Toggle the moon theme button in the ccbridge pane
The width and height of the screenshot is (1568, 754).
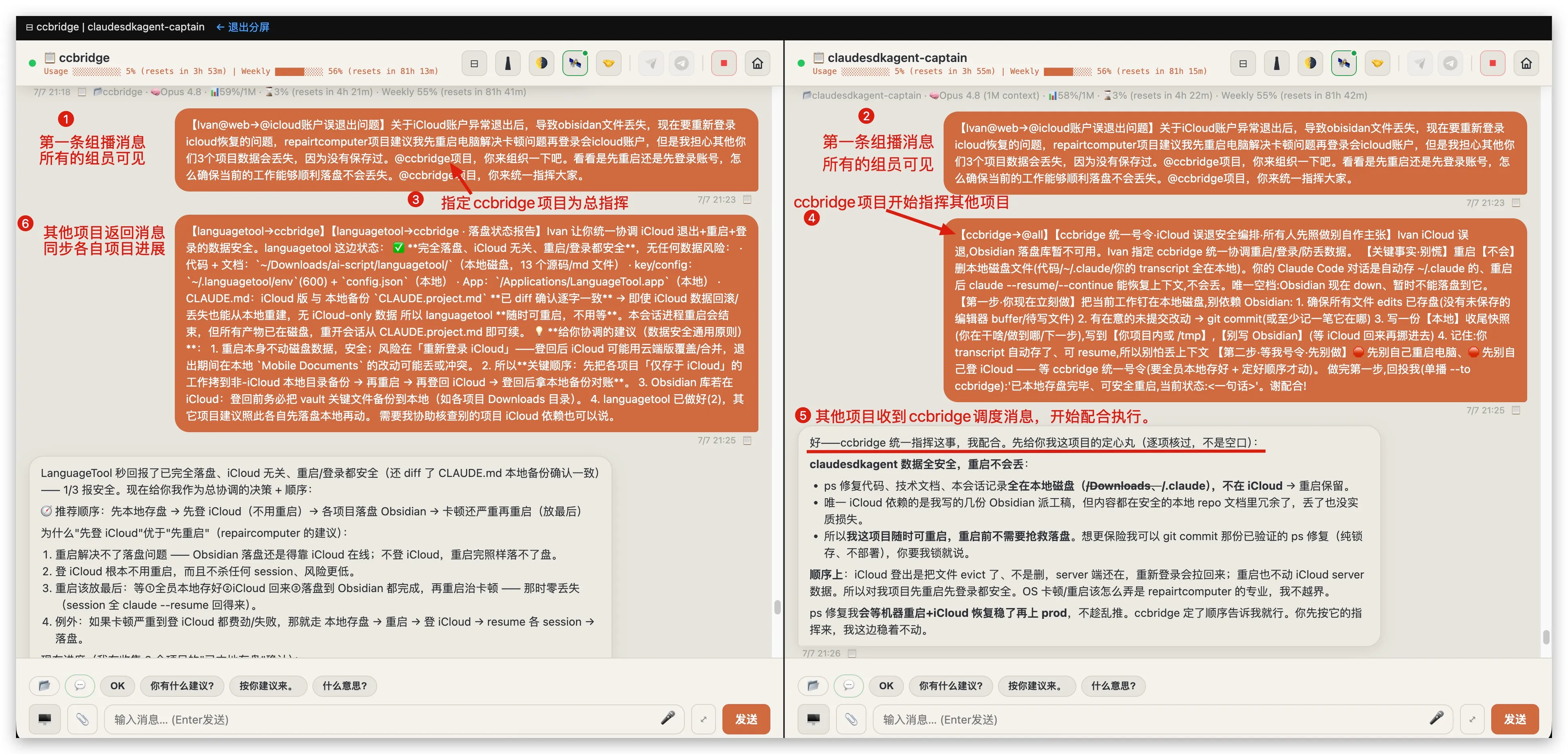tap(541, 63)
